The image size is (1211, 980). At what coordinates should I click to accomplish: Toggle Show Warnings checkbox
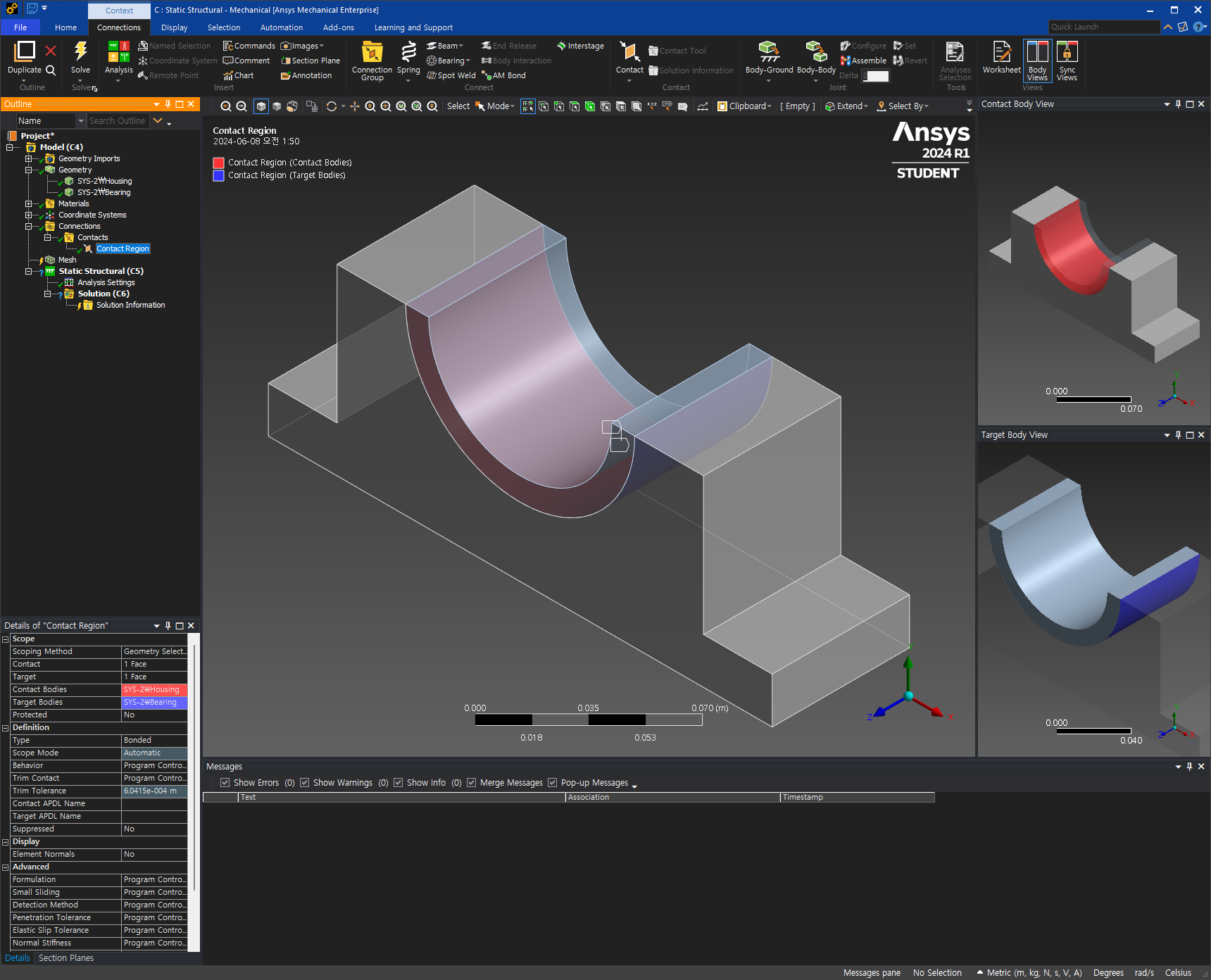click(x=304, y=782)
